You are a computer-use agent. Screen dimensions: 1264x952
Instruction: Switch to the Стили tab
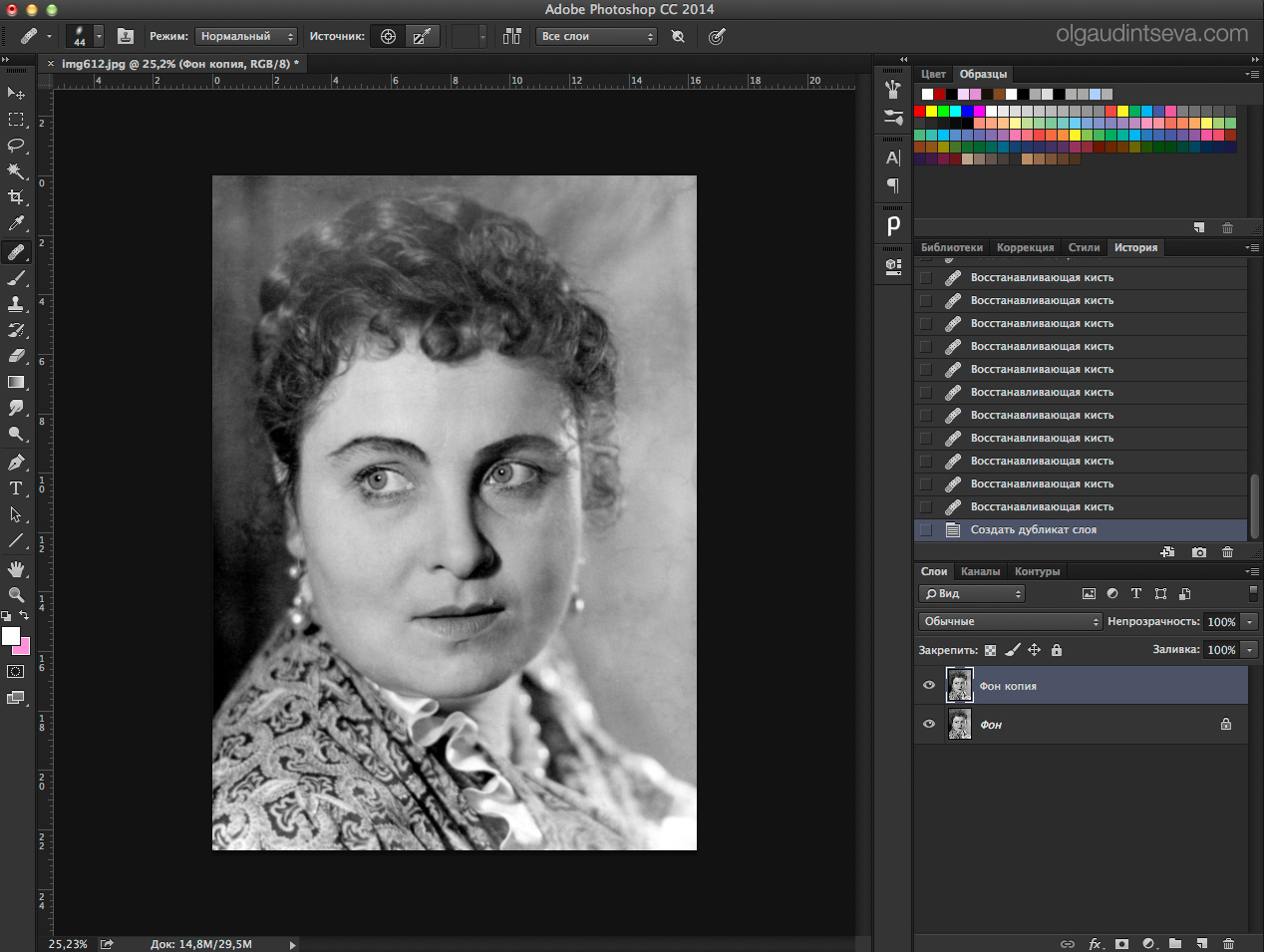point(1084,247)
